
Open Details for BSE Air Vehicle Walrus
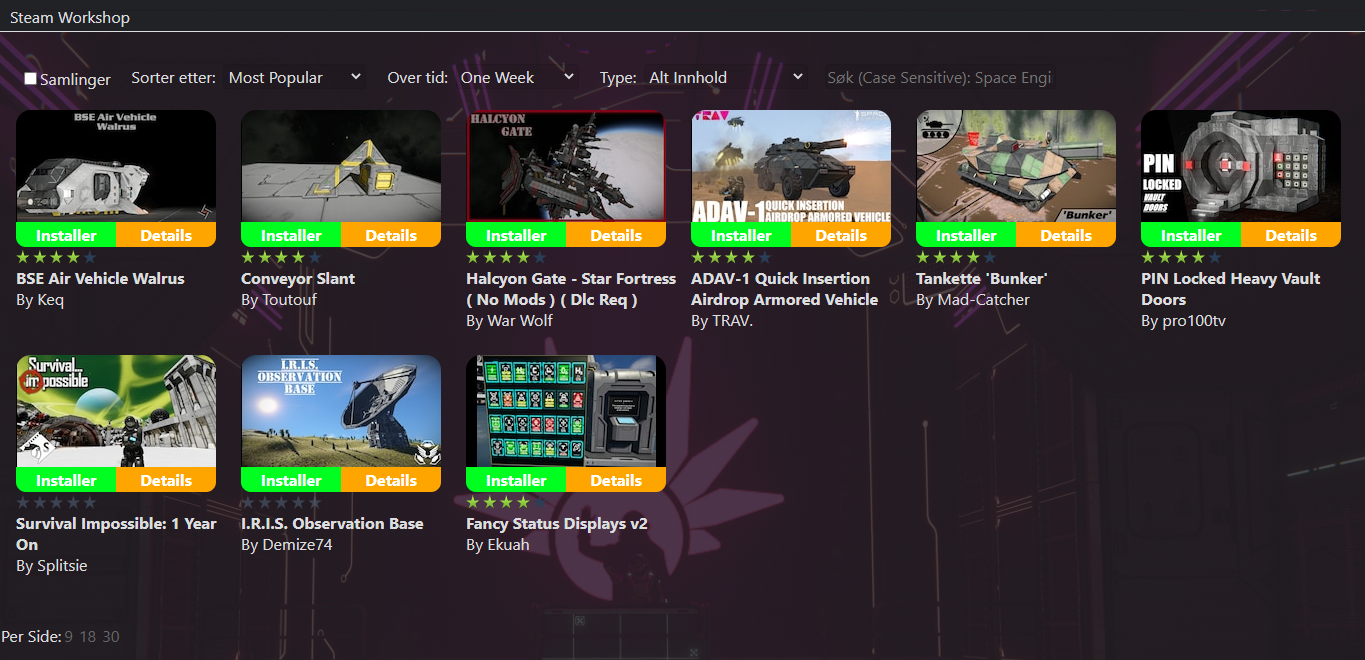[166, 235]
